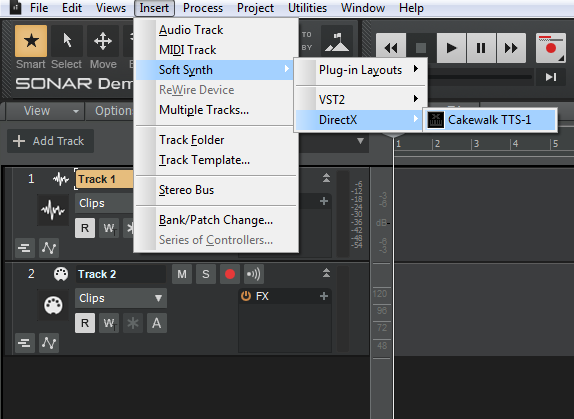Toggle Track 2 archive A button

point(157,323)
